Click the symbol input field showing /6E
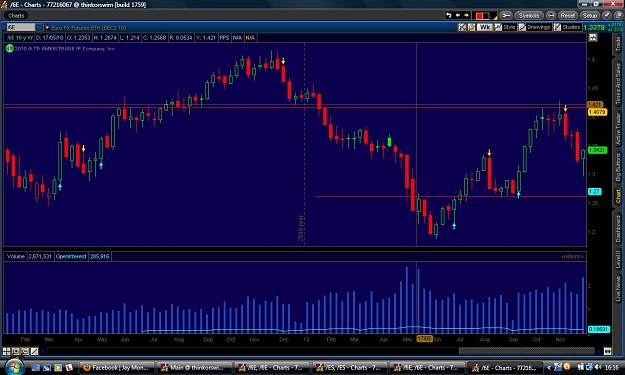The height and width of the screenshot is (375, 625). pyautogui.click(x=21, y=27)
